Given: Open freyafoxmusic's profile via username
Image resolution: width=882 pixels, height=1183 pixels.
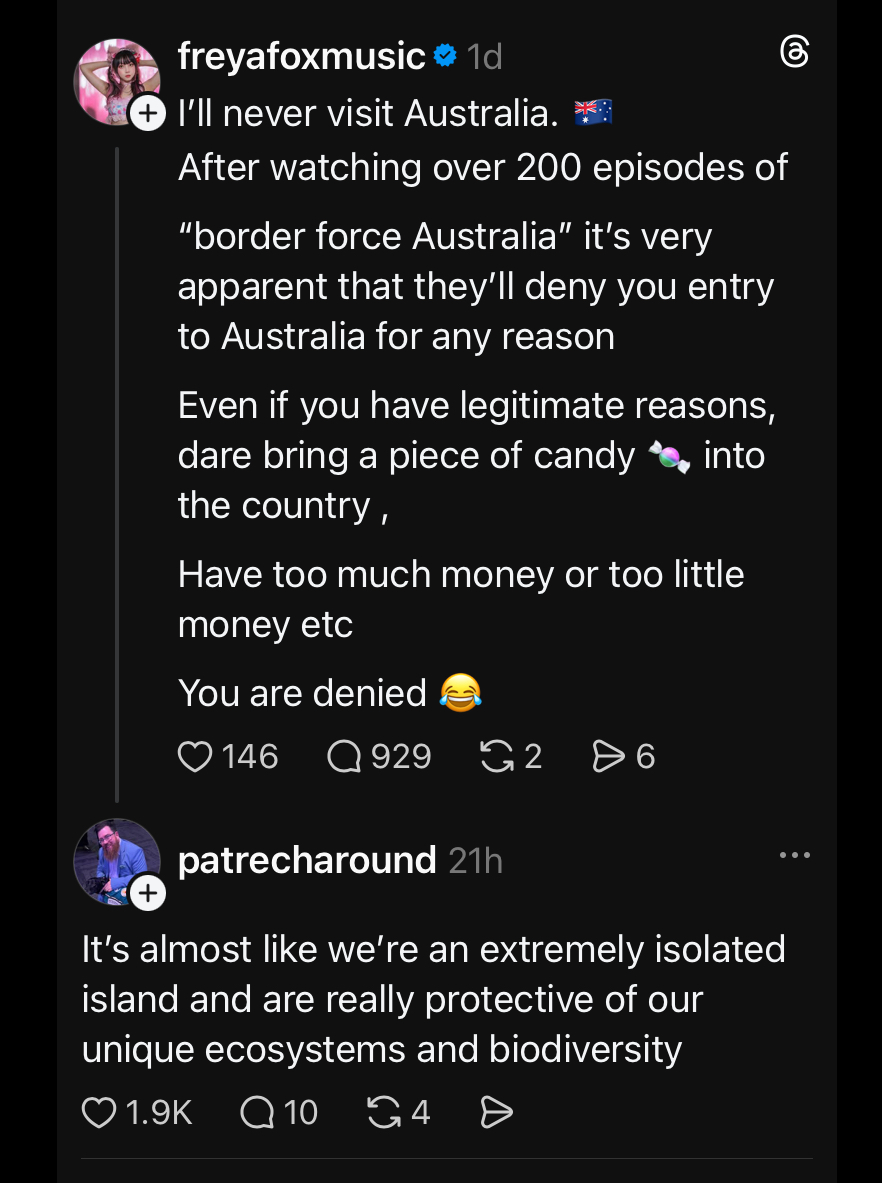Looking at the screenshot, I should click(302, 57).
